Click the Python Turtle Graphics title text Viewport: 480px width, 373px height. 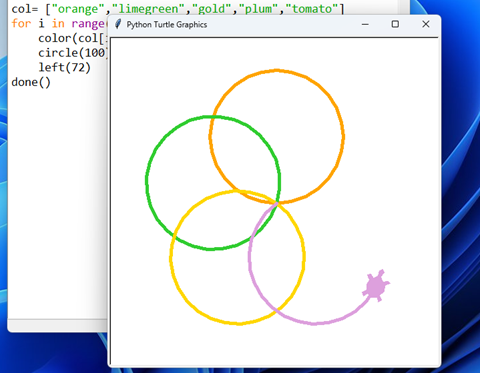point(167,25)
